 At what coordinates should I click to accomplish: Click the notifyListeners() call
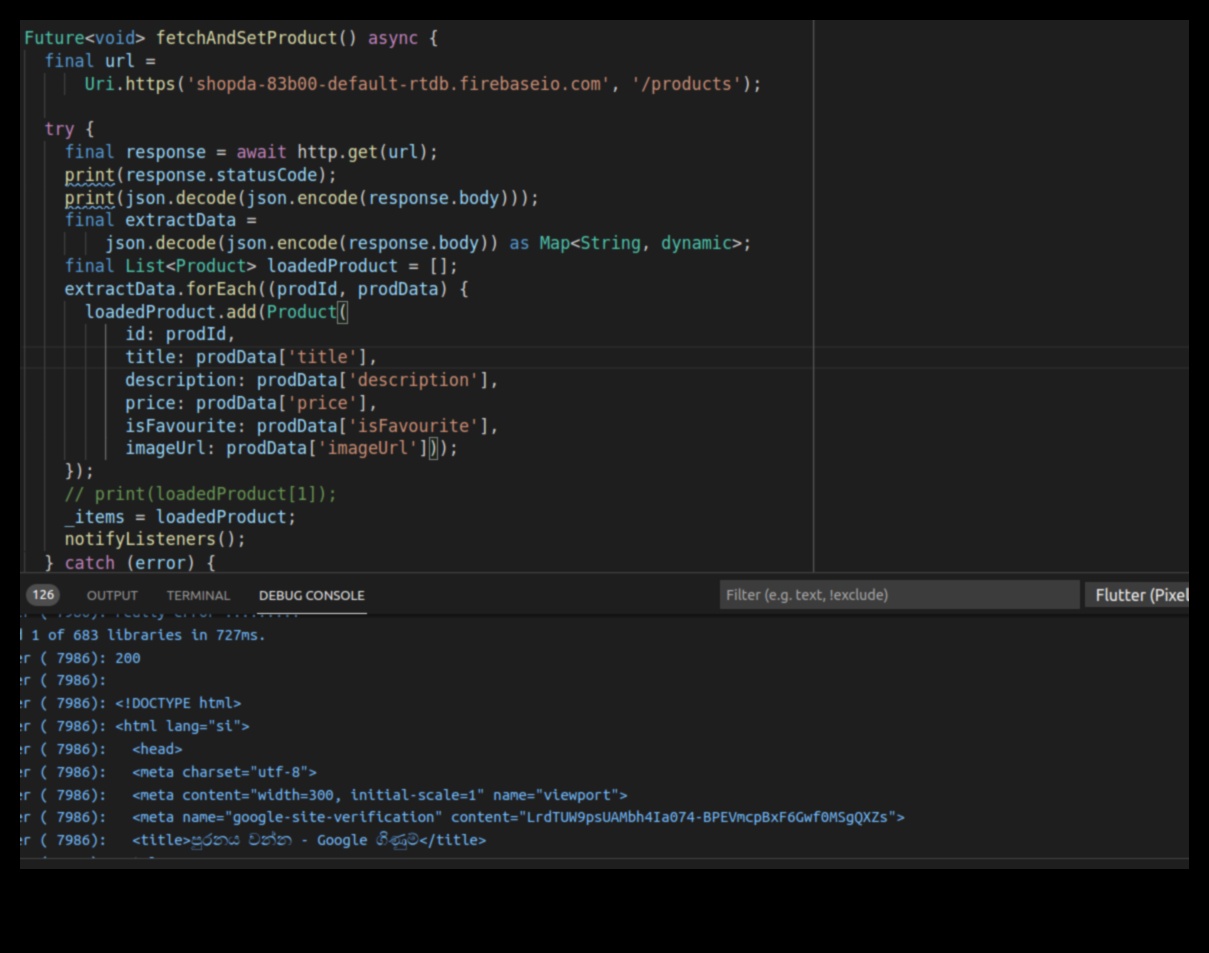[154, 539]
